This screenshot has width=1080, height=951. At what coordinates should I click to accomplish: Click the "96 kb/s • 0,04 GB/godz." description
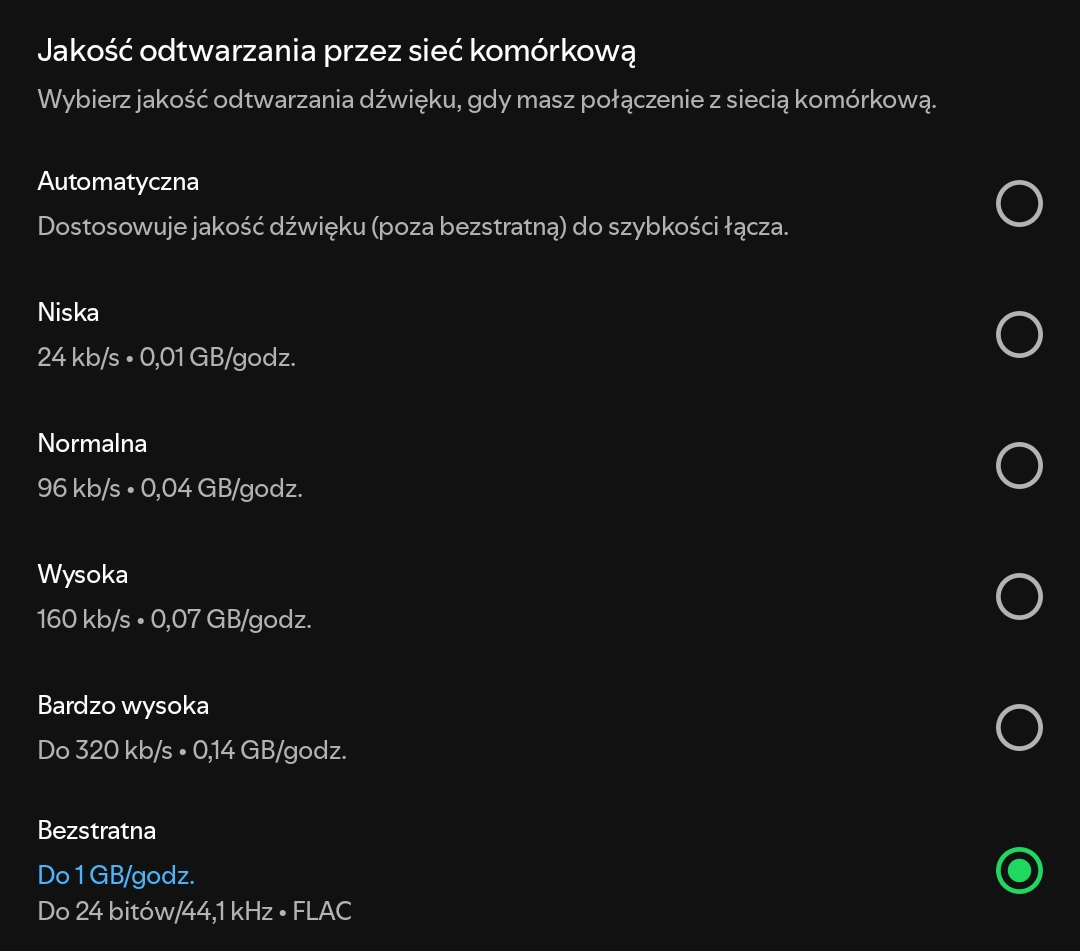tap(170, 489)
